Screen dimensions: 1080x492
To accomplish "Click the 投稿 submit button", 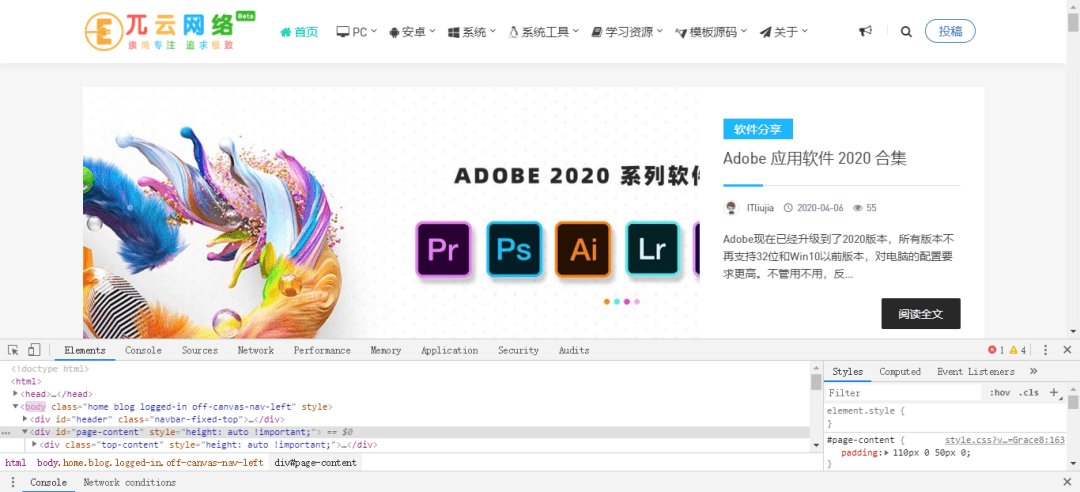I will point(950,31).
